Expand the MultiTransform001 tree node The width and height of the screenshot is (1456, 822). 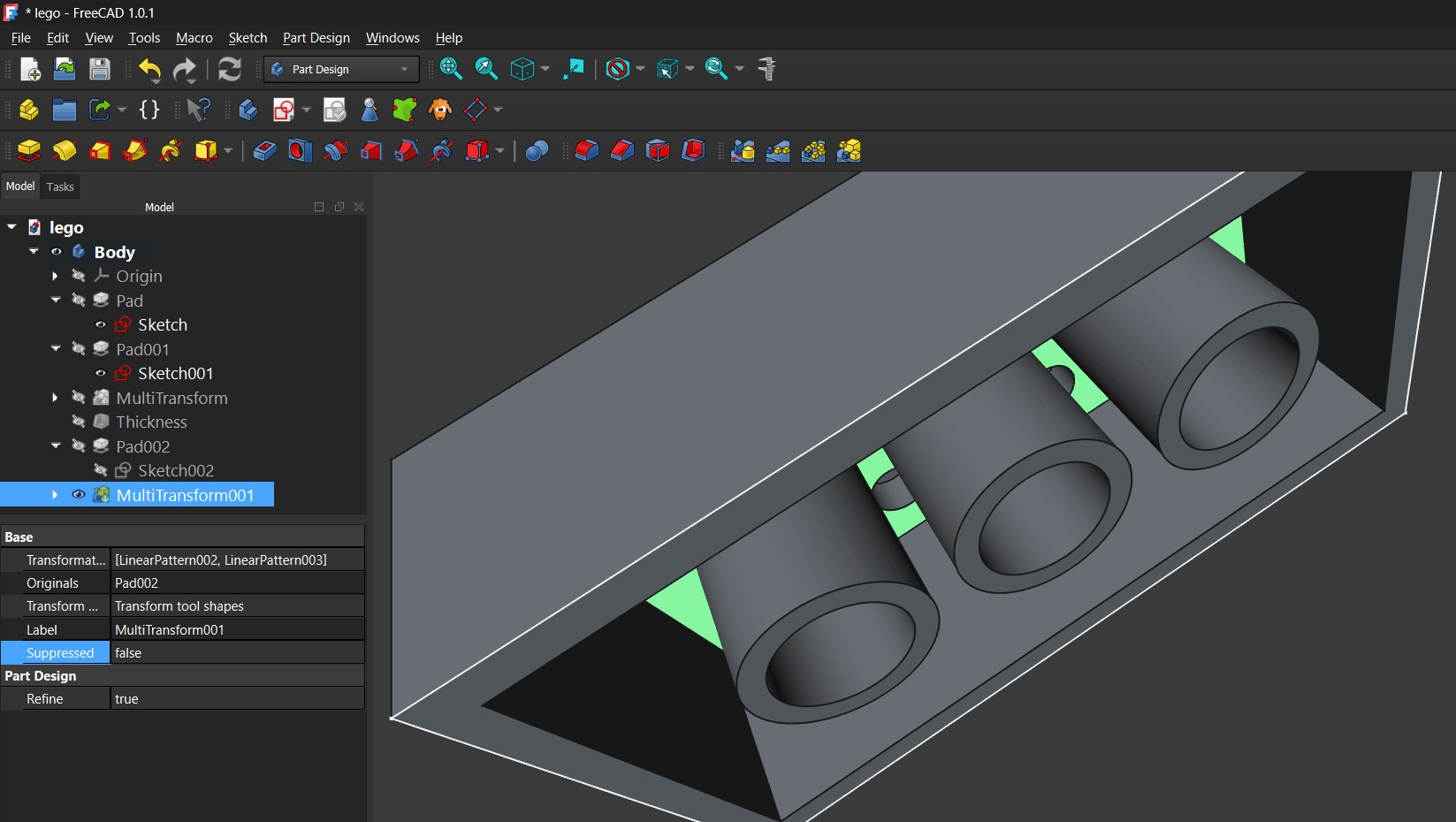[56, 495]
